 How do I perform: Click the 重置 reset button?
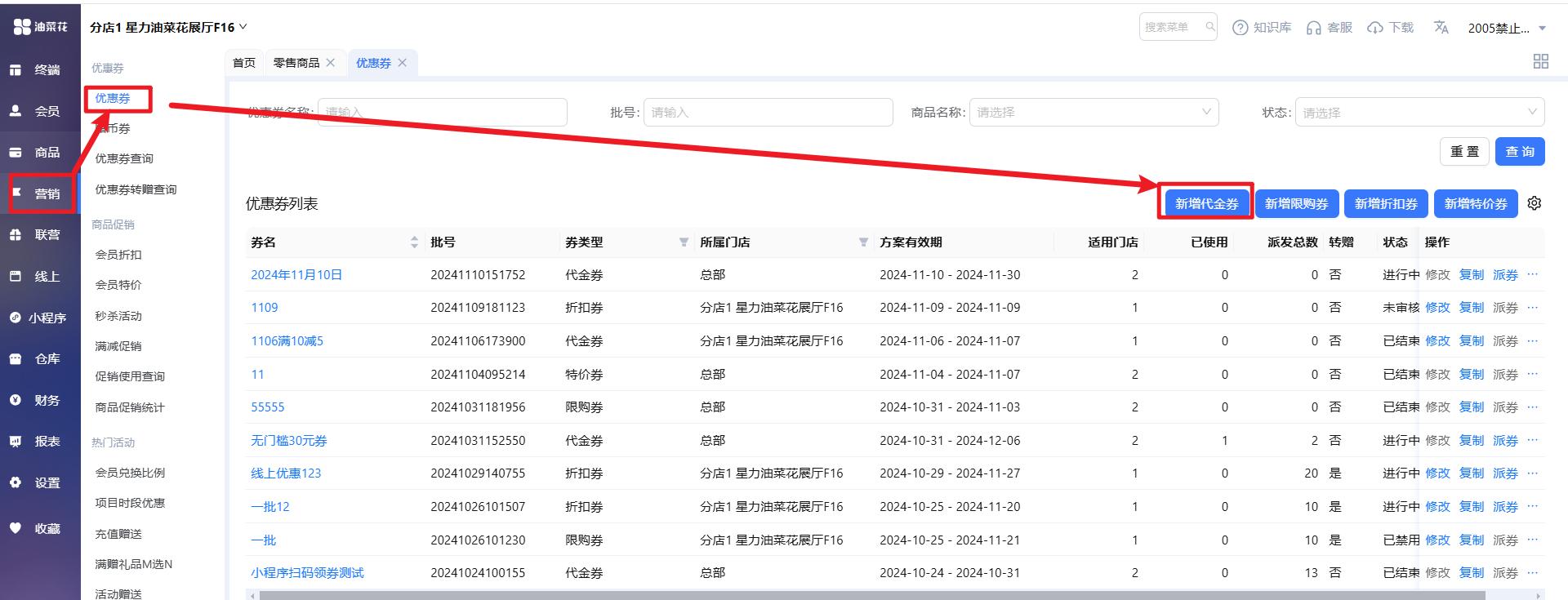tap(1464, 152)
